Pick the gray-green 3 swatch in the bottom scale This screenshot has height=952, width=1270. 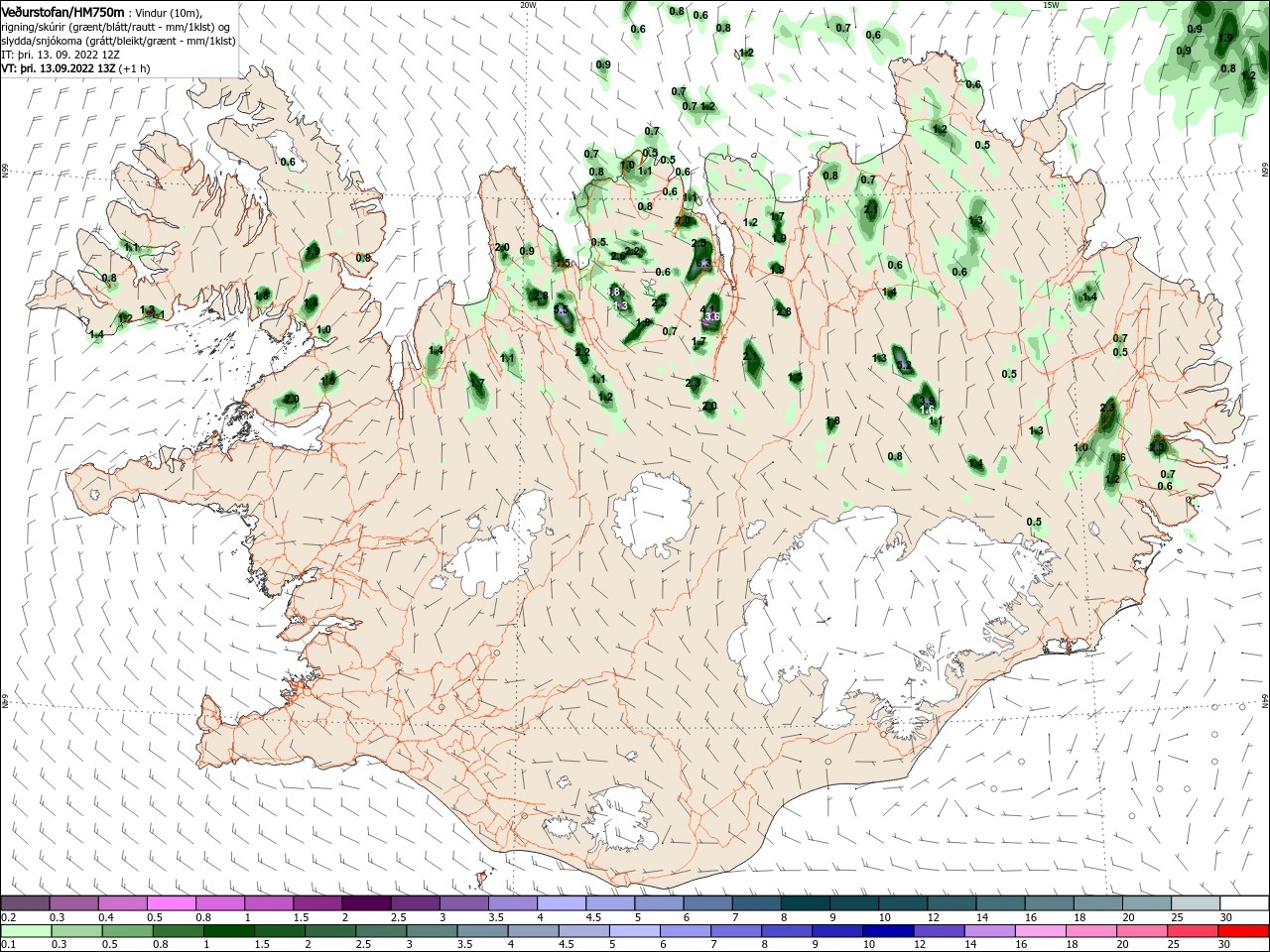click(x=432, y=931)
